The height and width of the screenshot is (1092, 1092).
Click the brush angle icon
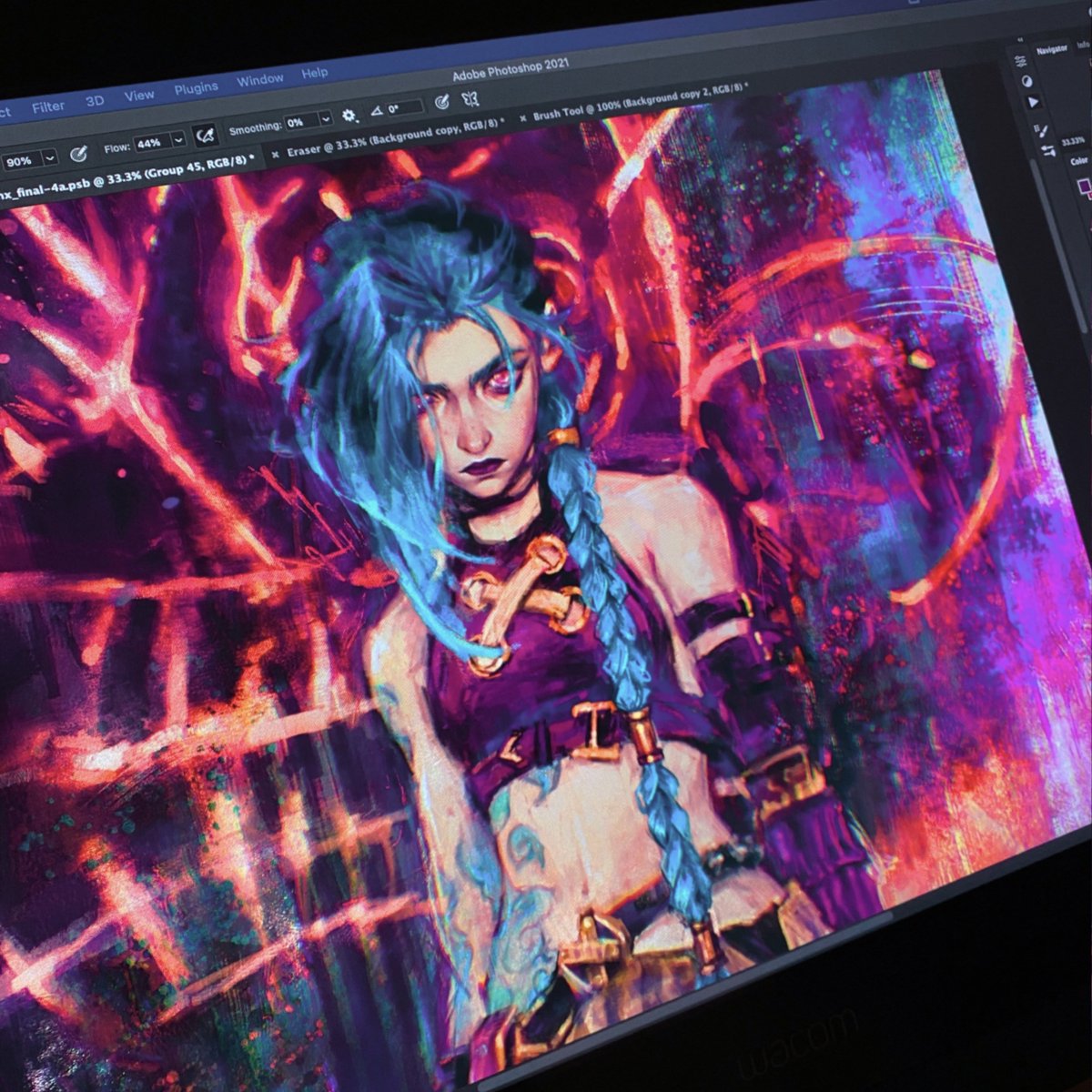pyautogui.click(x=376, y=112)
